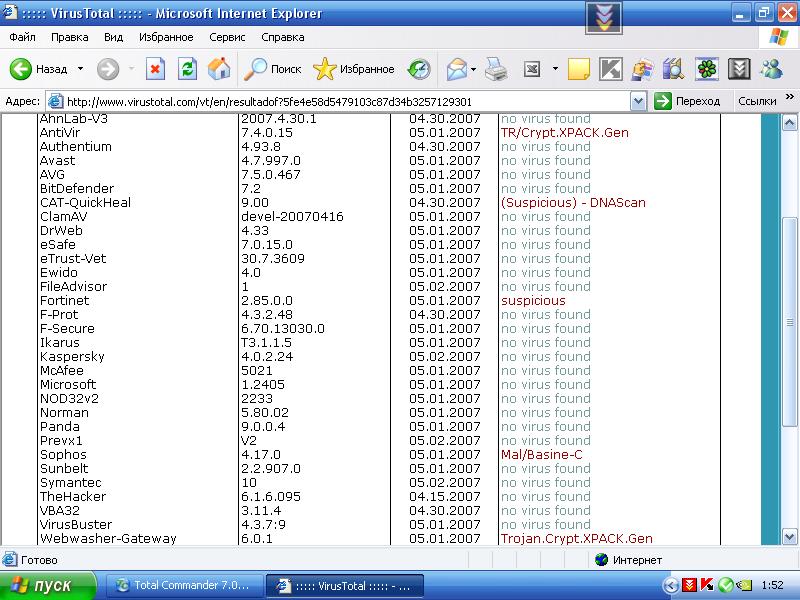The width and height of the screenshot is (800, 600).
Task: Click the floating download basket icon in title bar
Action: pos(604,18)
